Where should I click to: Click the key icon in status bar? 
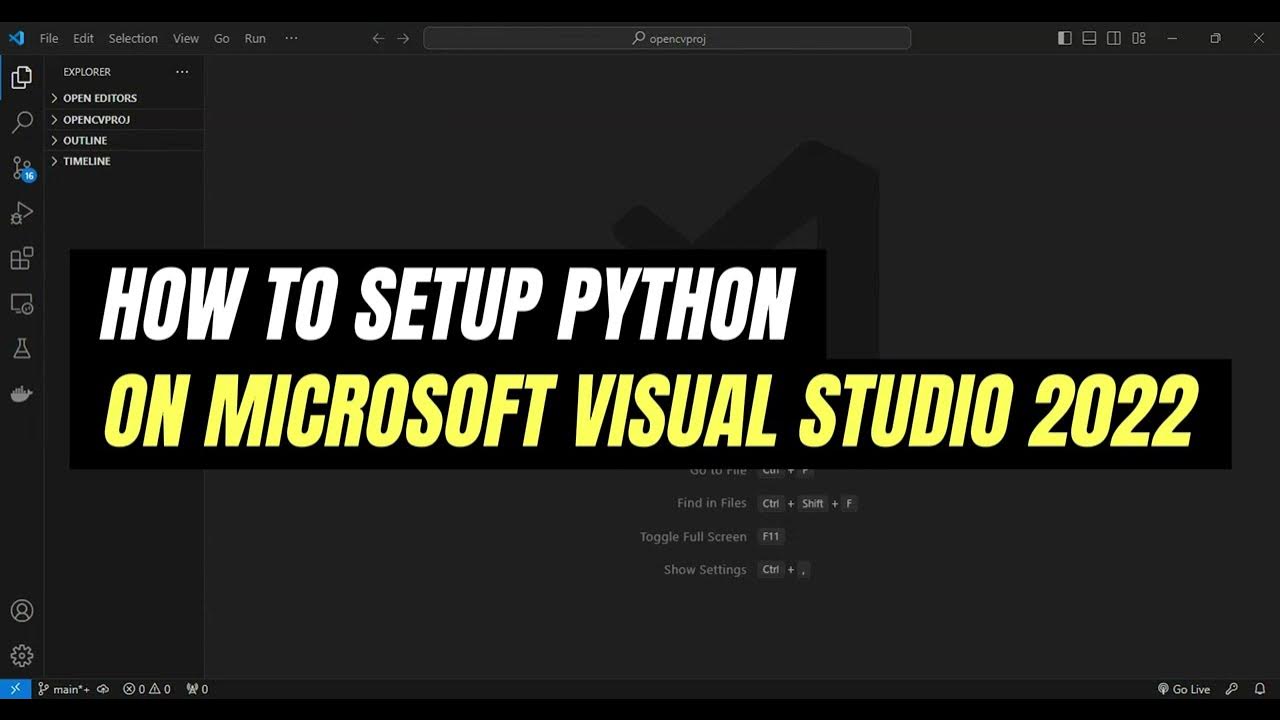tap(1232, 689)
